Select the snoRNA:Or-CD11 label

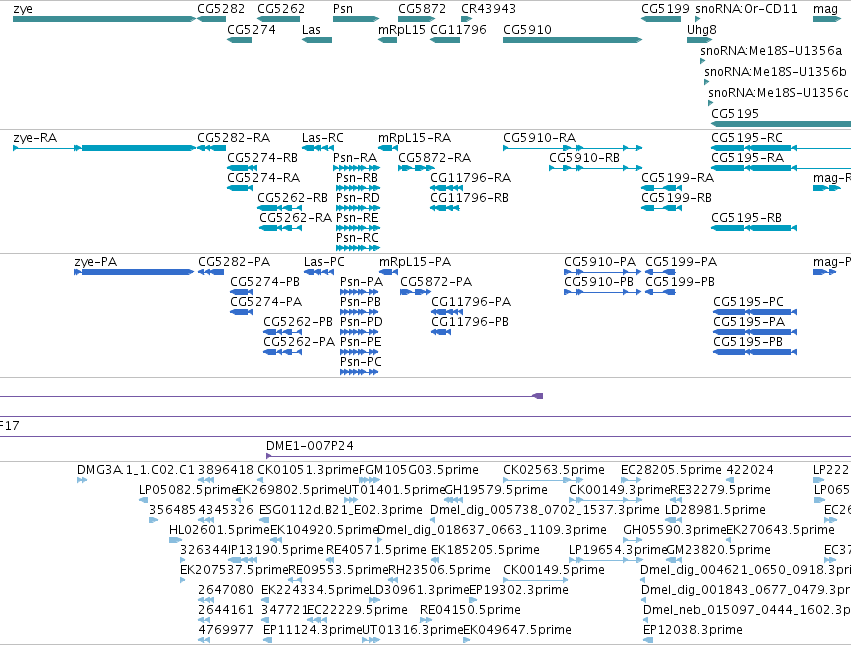(746, 9)
